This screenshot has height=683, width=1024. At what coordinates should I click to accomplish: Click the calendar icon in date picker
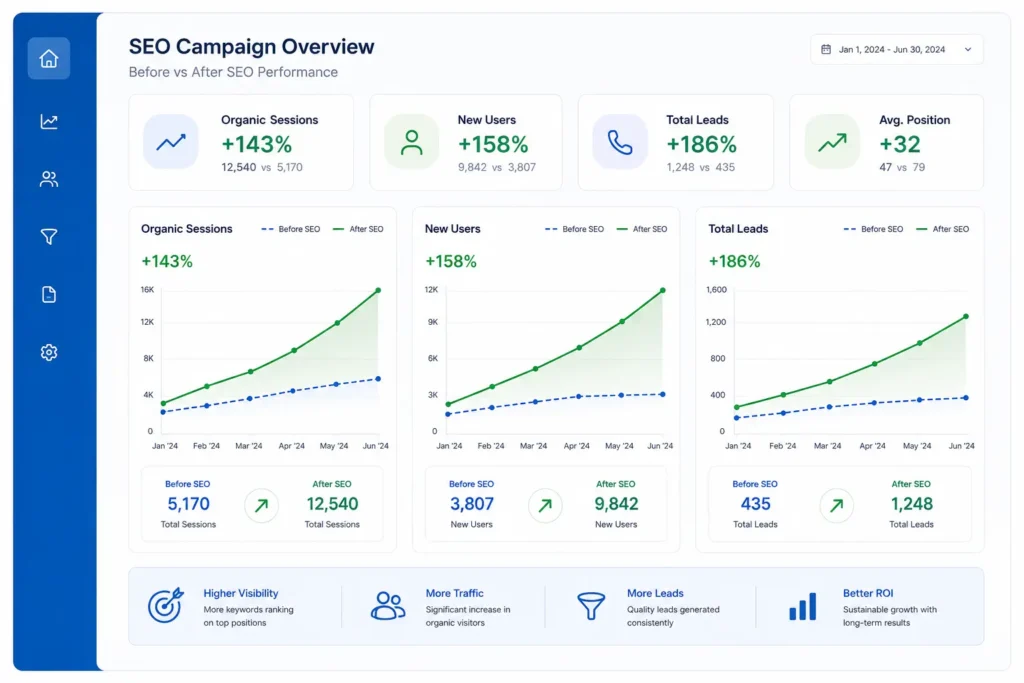(826, 50)
